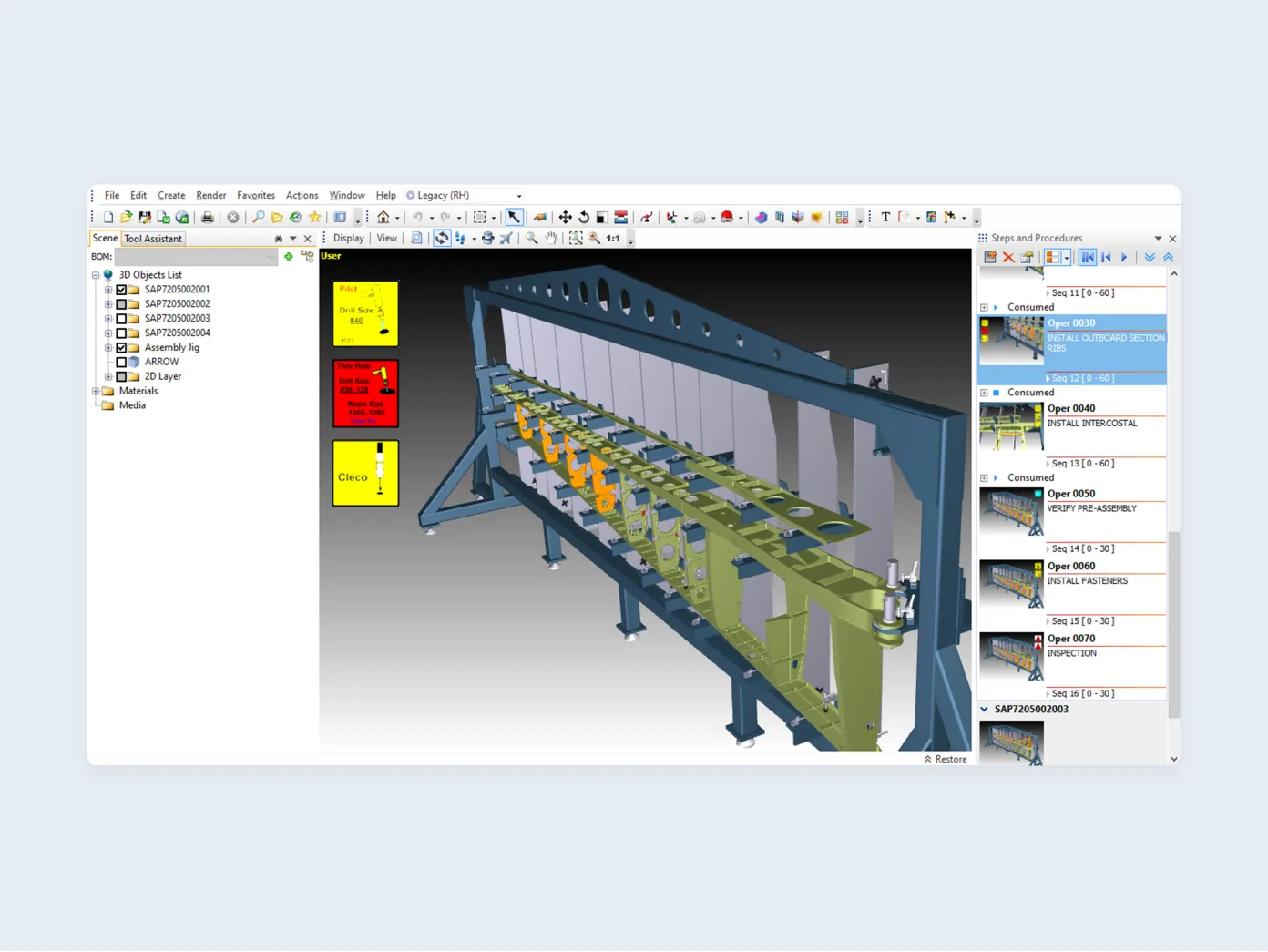
Task: Click the View button in view toolbar
Action: [387, 239]
